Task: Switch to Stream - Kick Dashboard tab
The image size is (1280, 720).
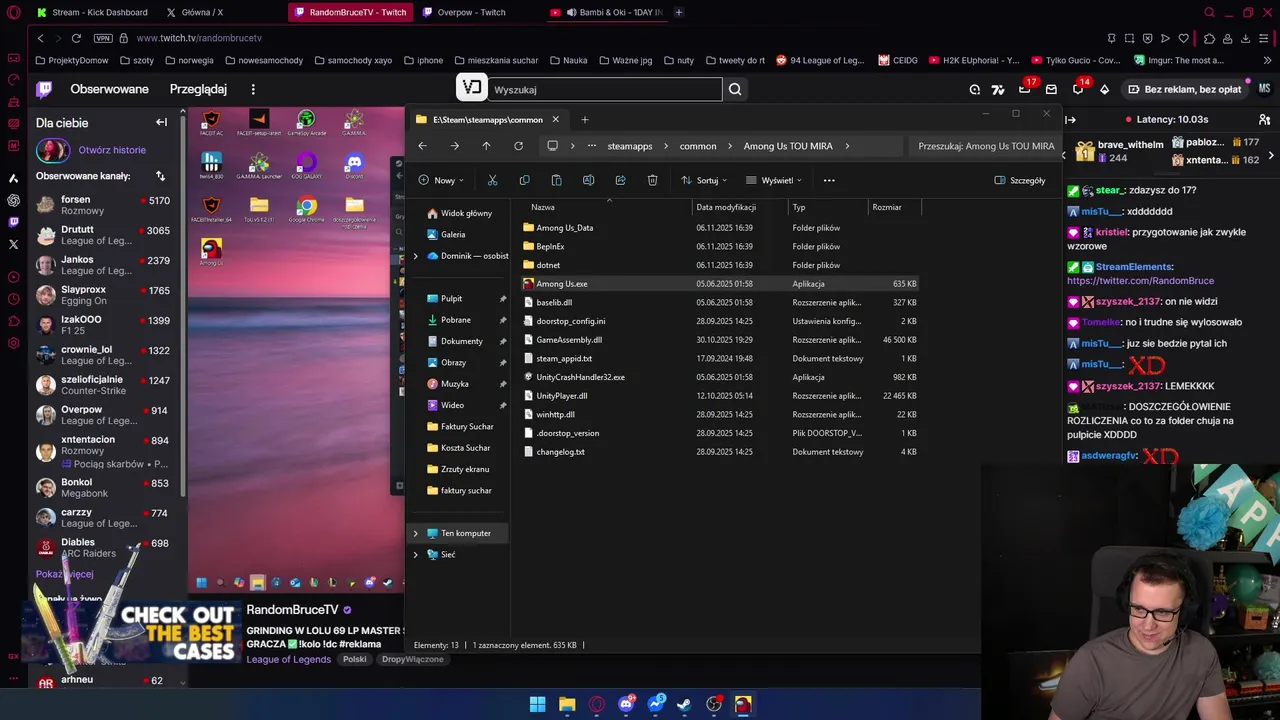Action: click(x=91, y=12)
